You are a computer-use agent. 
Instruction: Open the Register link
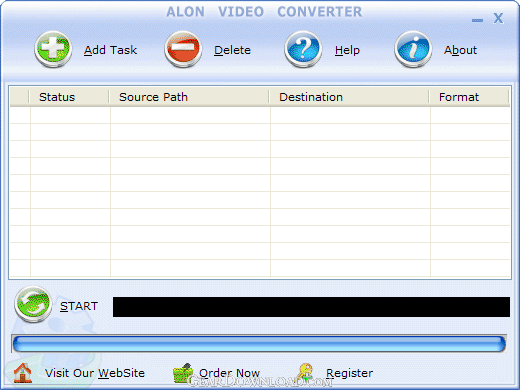pos(349,373)
